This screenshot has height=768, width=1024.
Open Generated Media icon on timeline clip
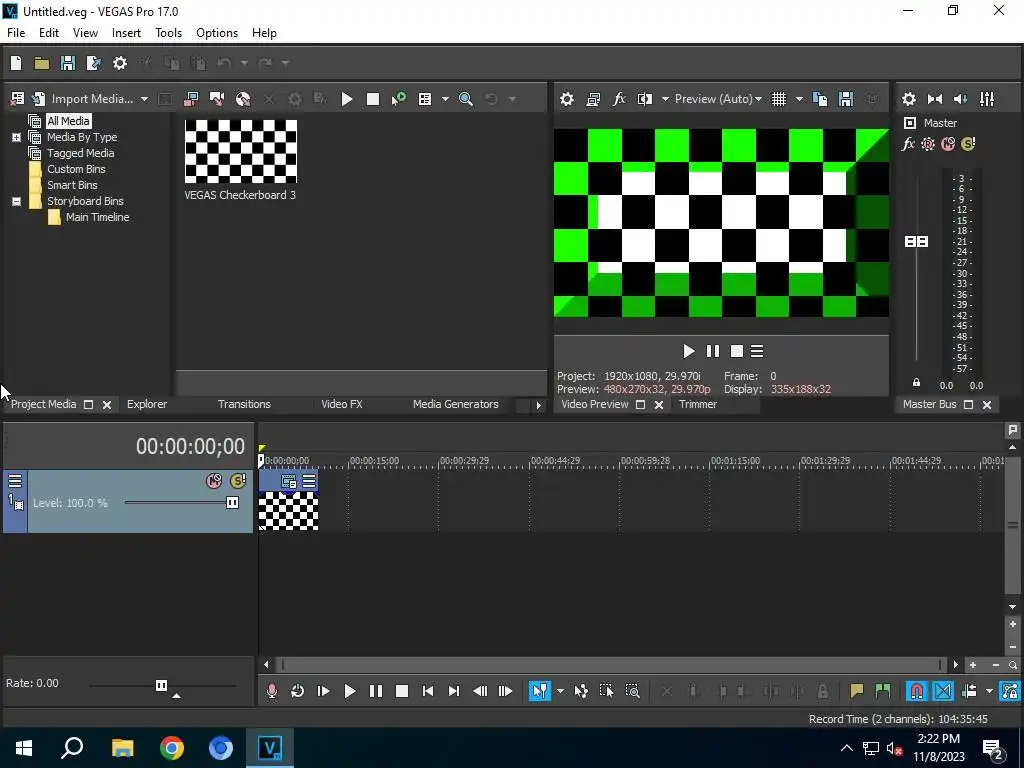click(x=289, y=482)
